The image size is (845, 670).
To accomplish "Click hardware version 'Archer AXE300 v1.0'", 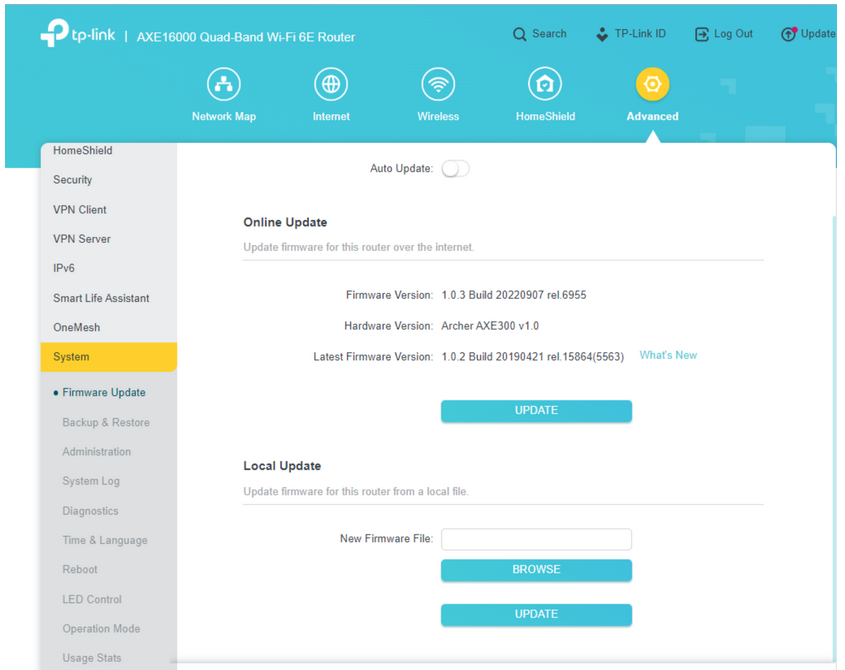I will [490, 326].
